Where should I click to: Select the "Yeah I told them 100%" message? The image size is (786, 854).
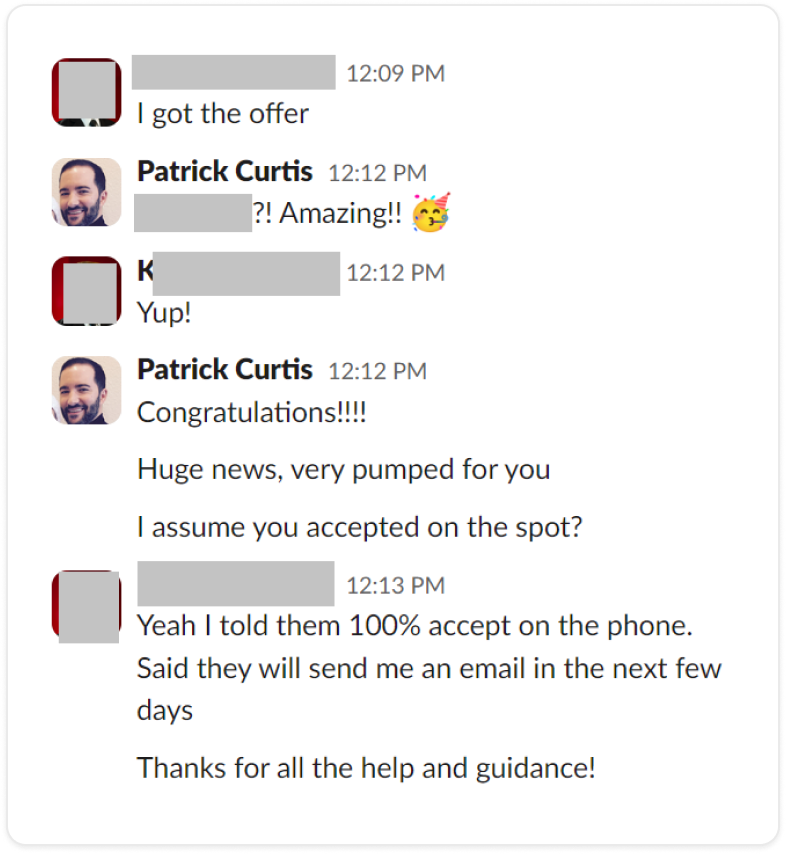(x=414, y=627)
